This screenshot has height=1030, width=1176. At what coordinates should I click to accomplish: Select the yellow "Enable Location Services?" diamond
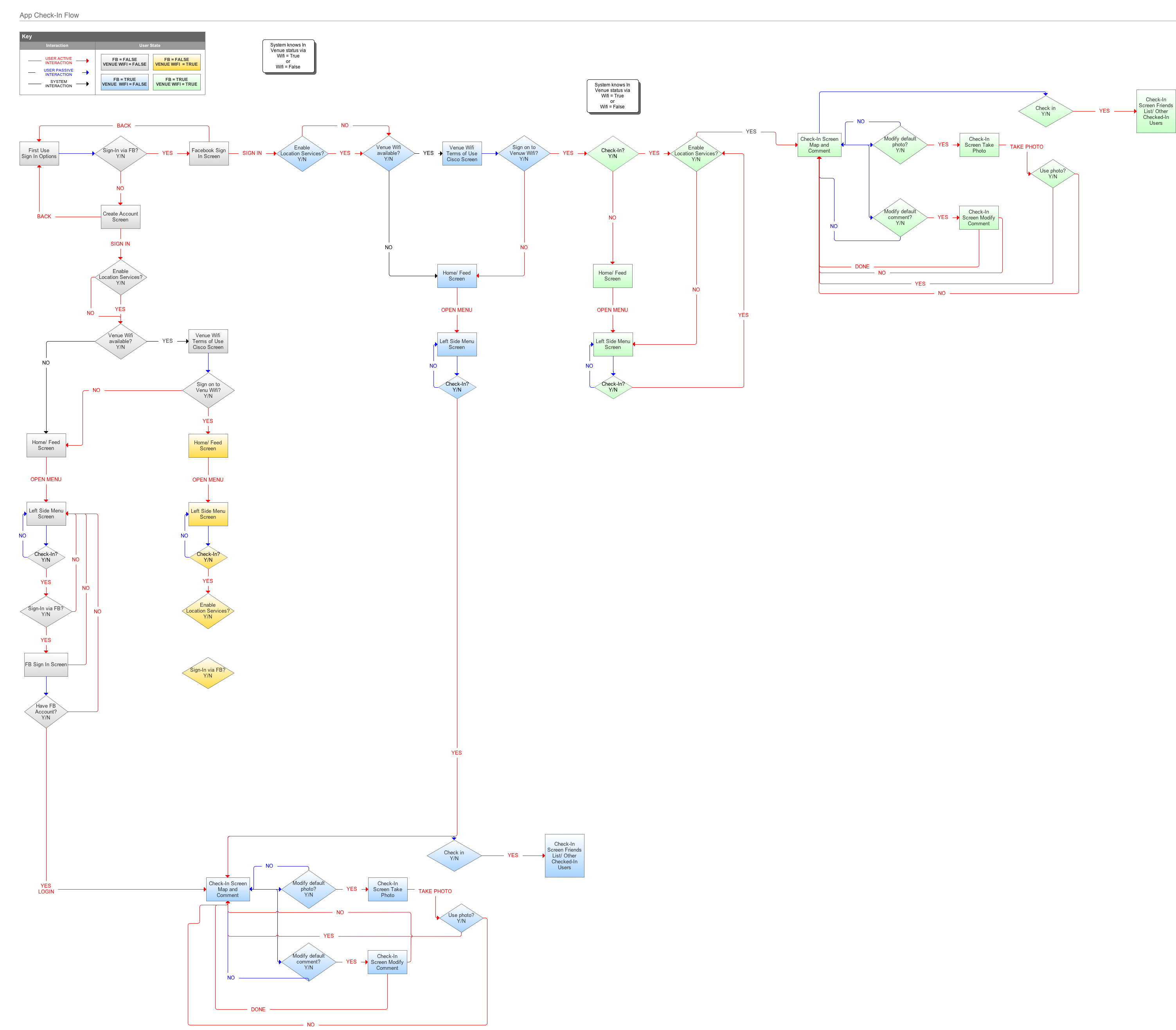208,611
